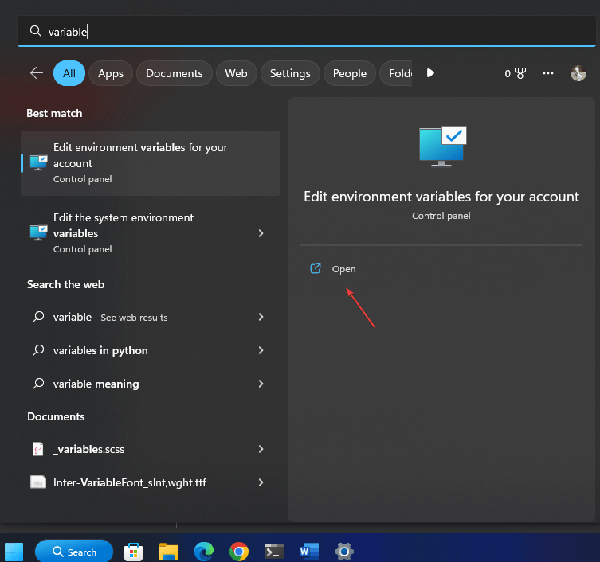600x562 pixels.
Task: Expand chevron for 'variable meaning'
Action: pos(261,384)
